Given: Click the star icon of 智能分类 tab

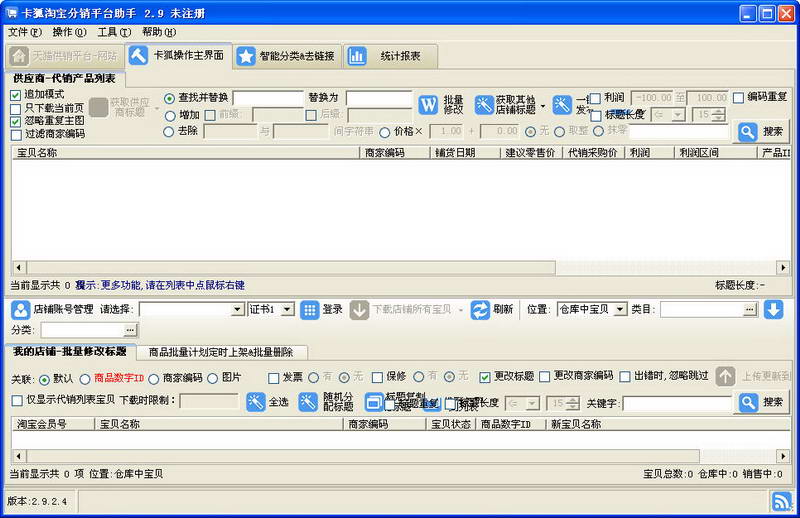Looking at the screenshot, I should 246,56.
